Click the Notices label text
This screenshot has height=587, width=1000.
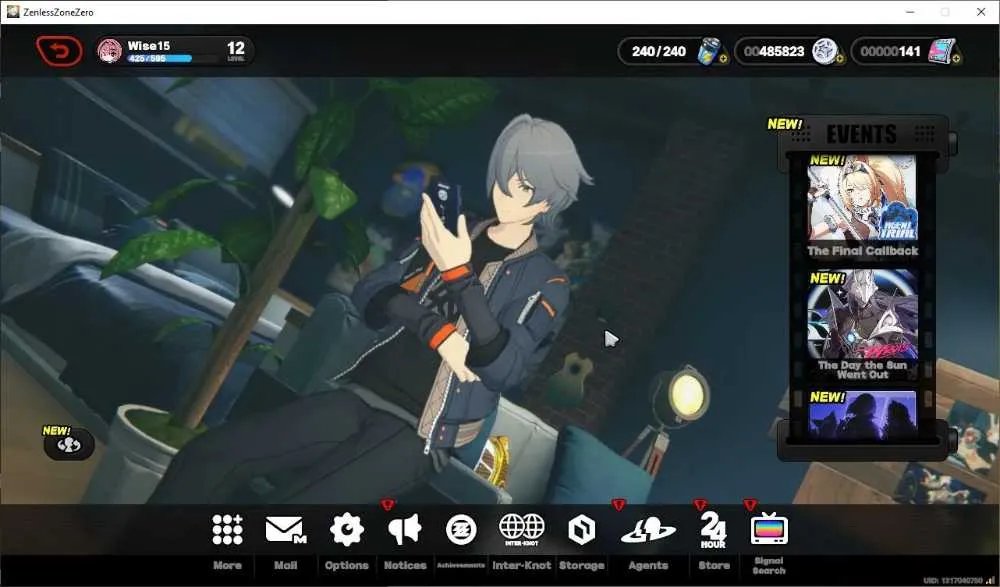click(x=405, y=565)
